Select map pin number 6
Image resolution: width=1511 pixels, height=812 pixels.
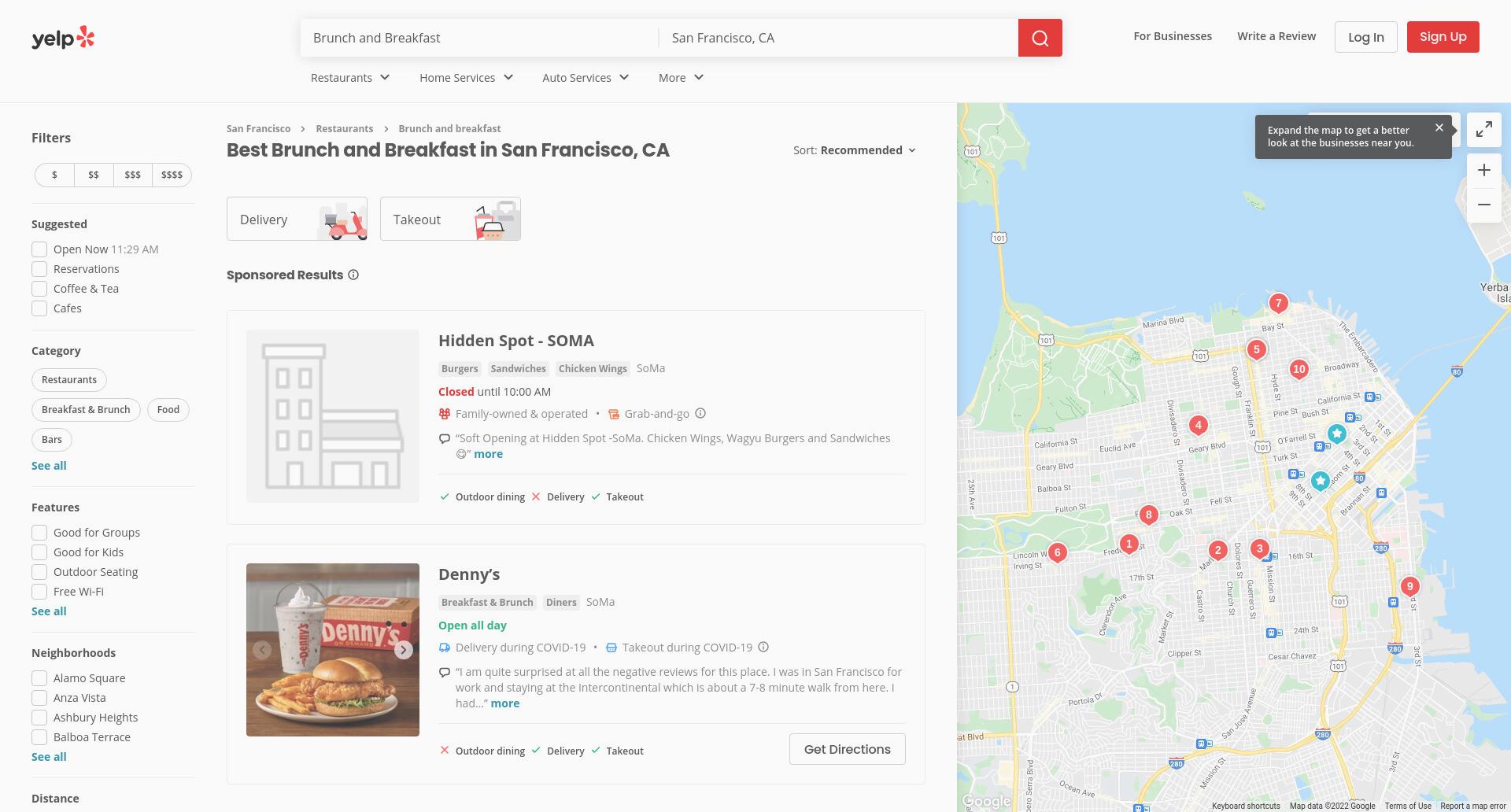(1058, 553)
